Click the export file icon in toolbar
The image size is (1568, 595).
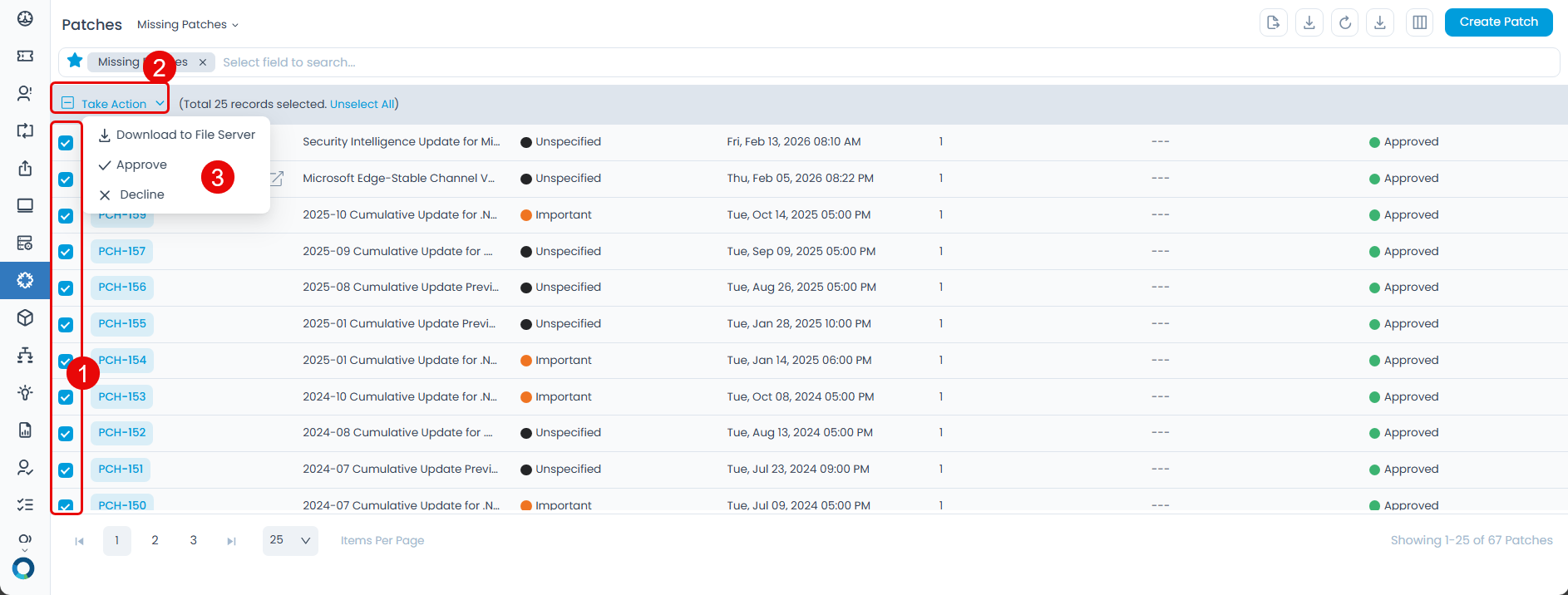tap(1273, 22)
